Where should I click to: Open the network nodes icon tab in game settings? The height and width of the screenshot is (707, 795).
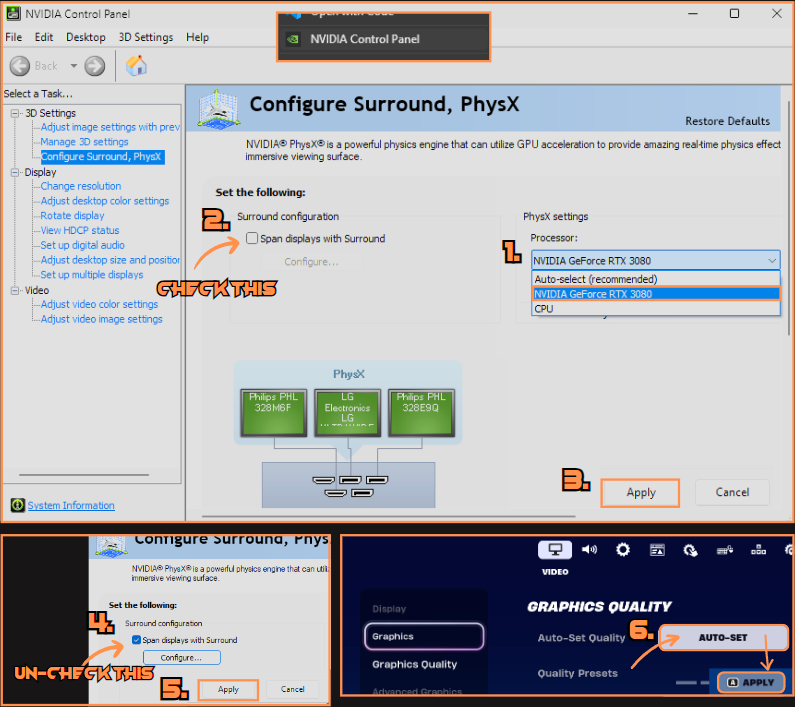pyautogui.click(x=758, y=550)
